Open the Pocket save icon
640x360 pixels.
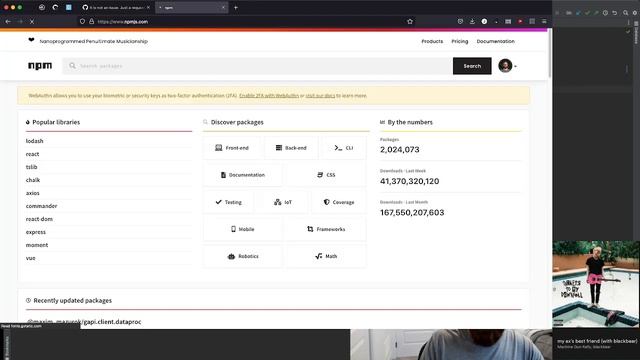pos(460,22)
